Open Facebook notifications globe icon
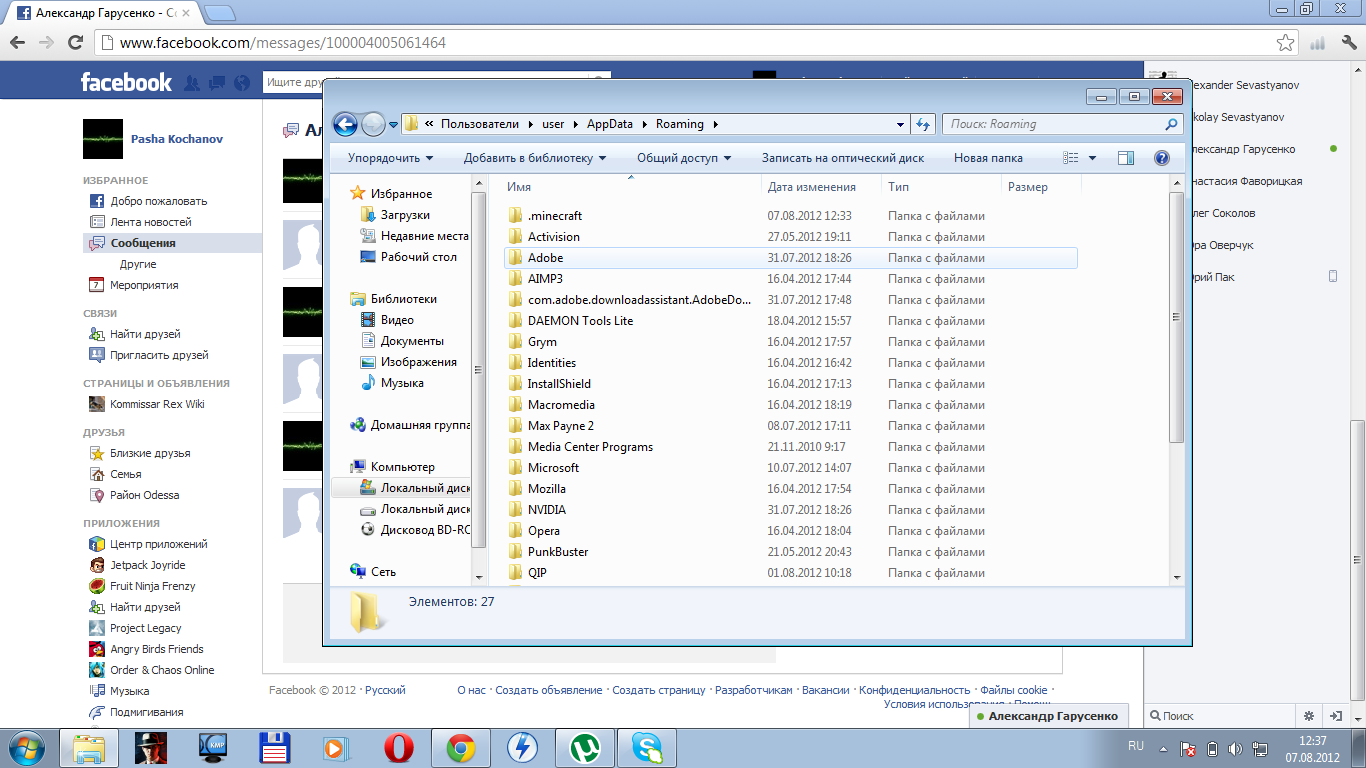This screenshot has width=1366, height=768. coord(242,83)
